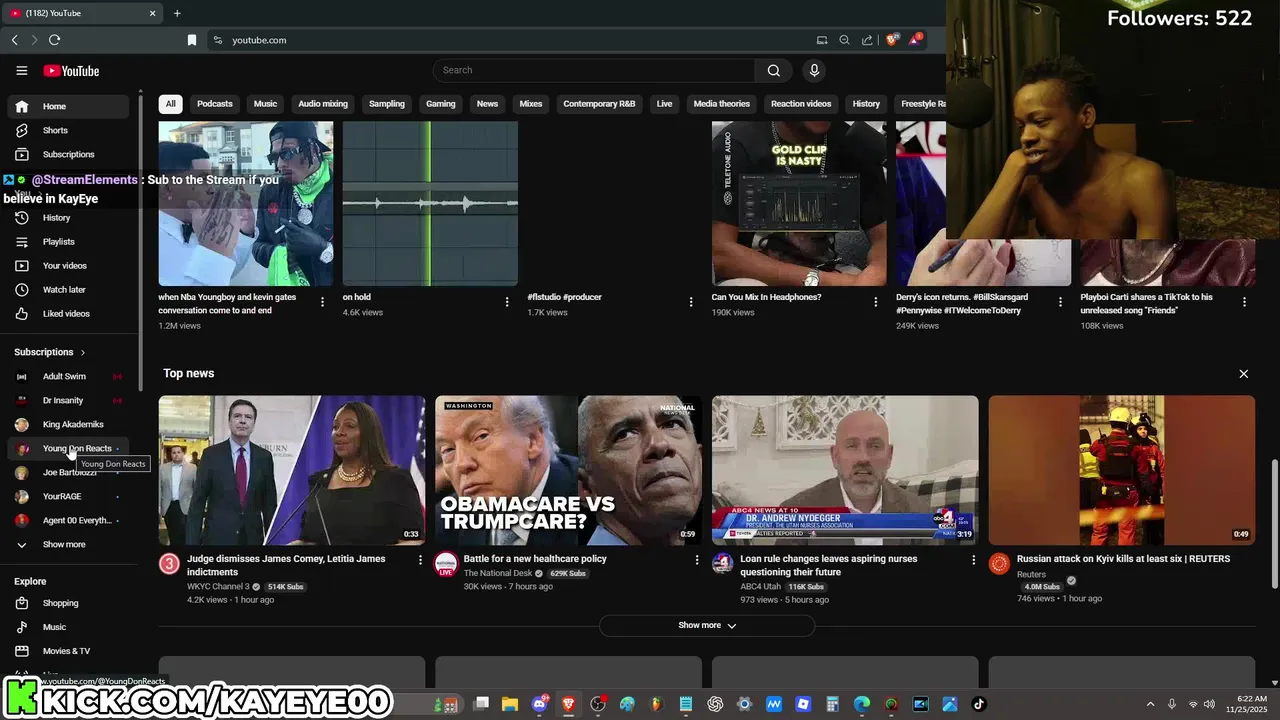Click the Brave Shields lion icon
This screenshot has width=1280, height=720.
pos(893,40)
